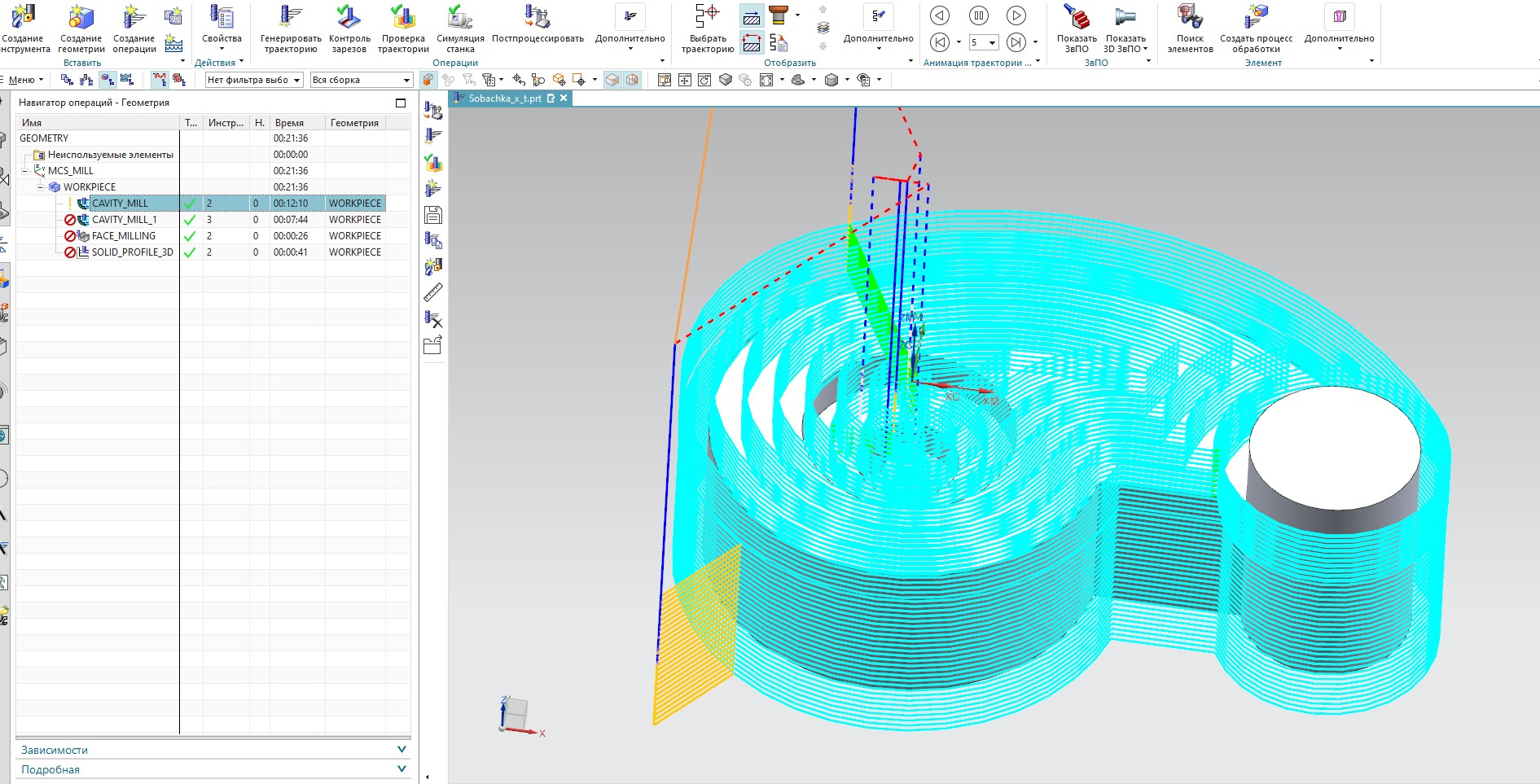Open animation speed value dropdown
This screenshot has height=784, width=1540.
click(992, 42)
